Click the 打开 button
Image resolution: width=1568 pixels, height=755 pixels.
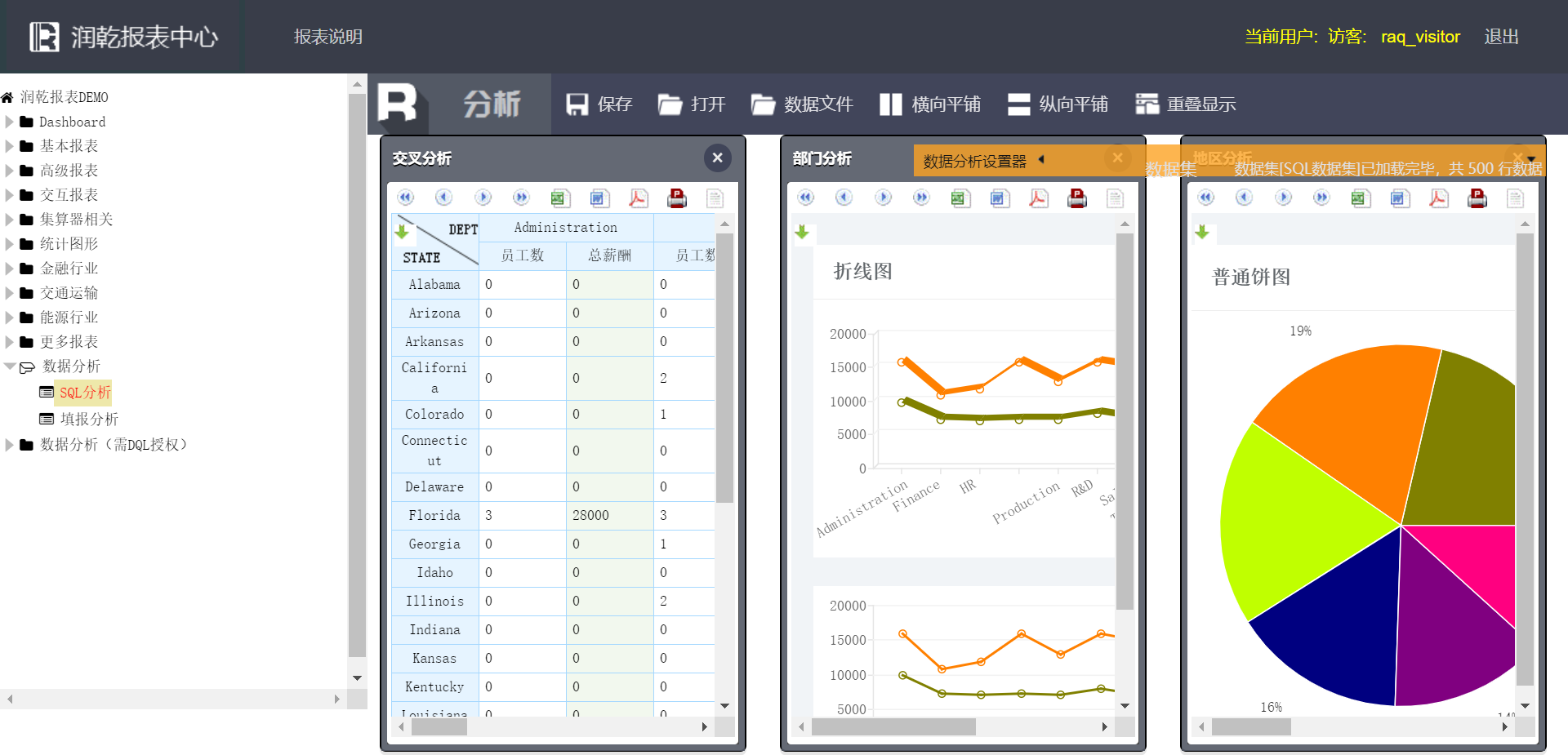[x=692, y=104]
